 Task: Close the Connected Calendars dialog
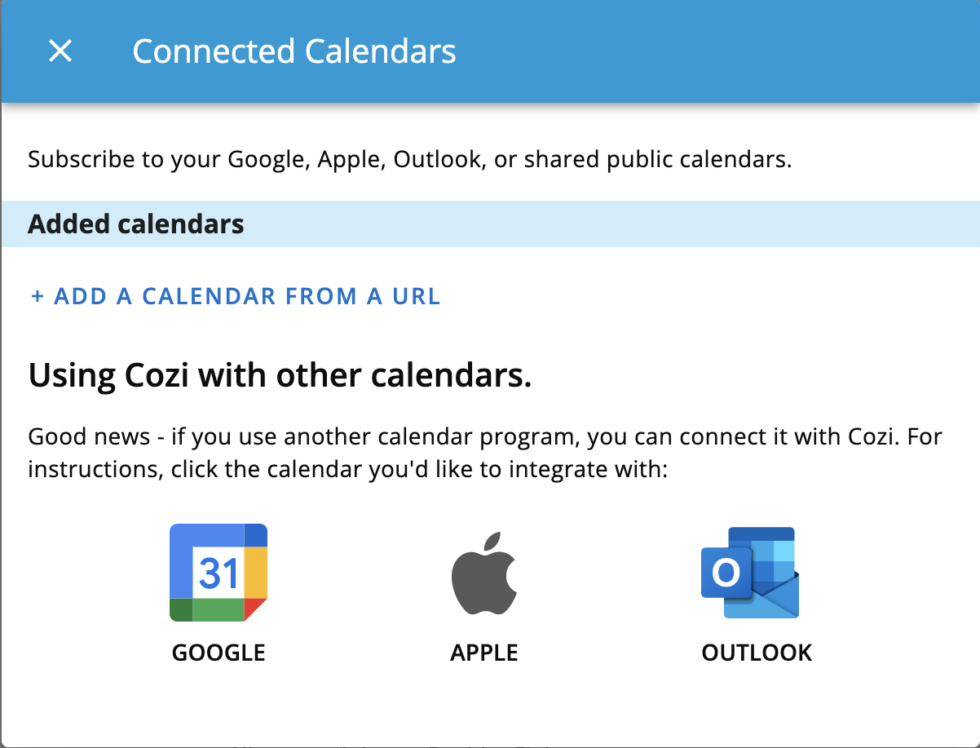click(x=61, y=51)
